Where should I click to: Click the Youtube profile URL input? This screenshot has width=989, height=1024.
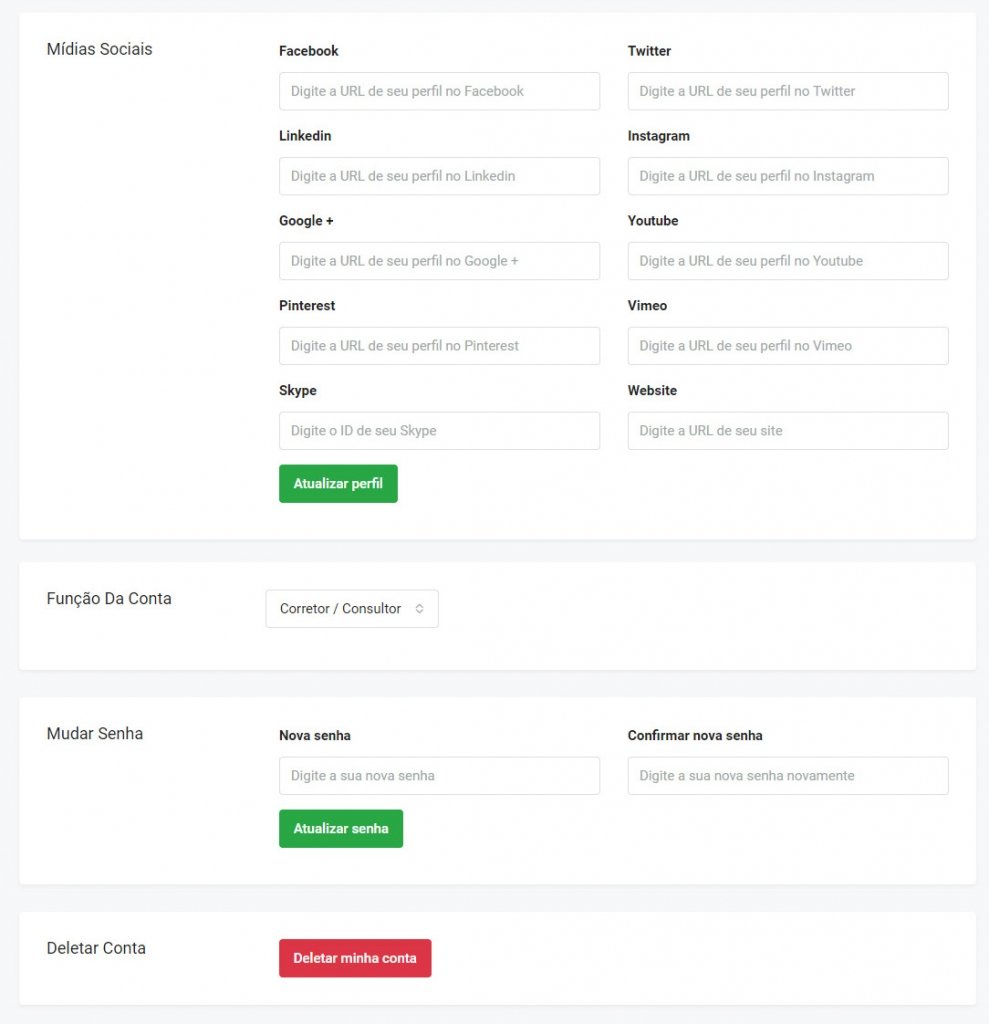(x=787, y=261)
